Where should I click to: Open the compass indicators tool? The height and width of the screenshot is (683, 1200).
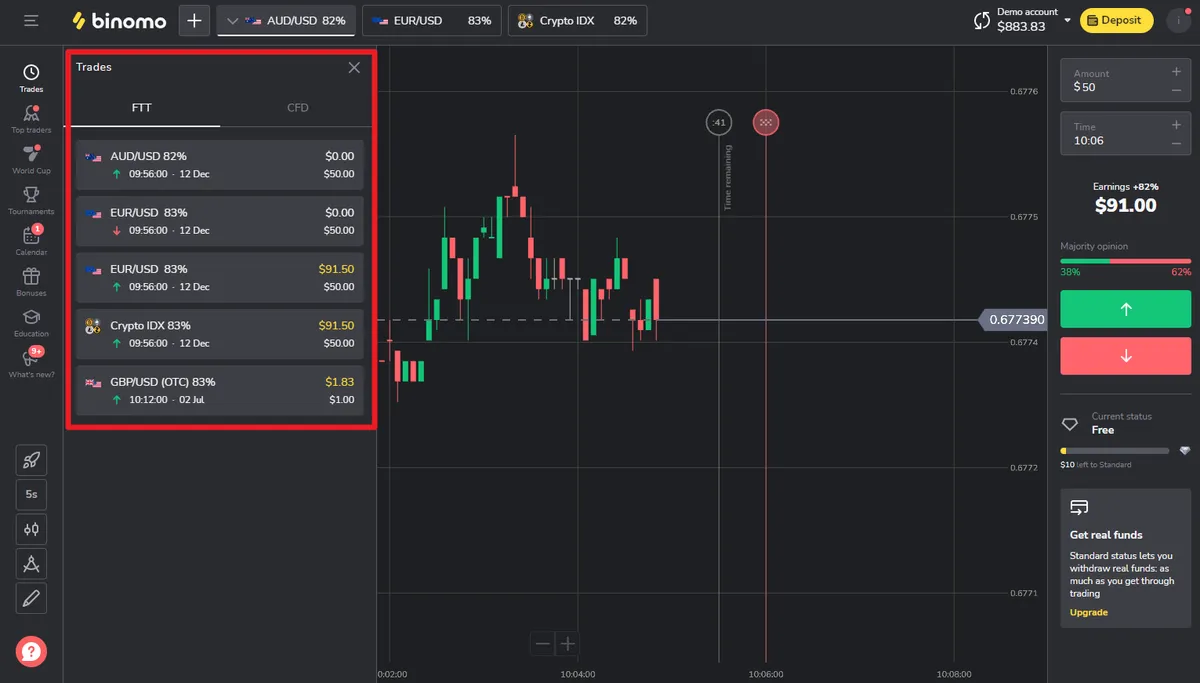[31, 564]
